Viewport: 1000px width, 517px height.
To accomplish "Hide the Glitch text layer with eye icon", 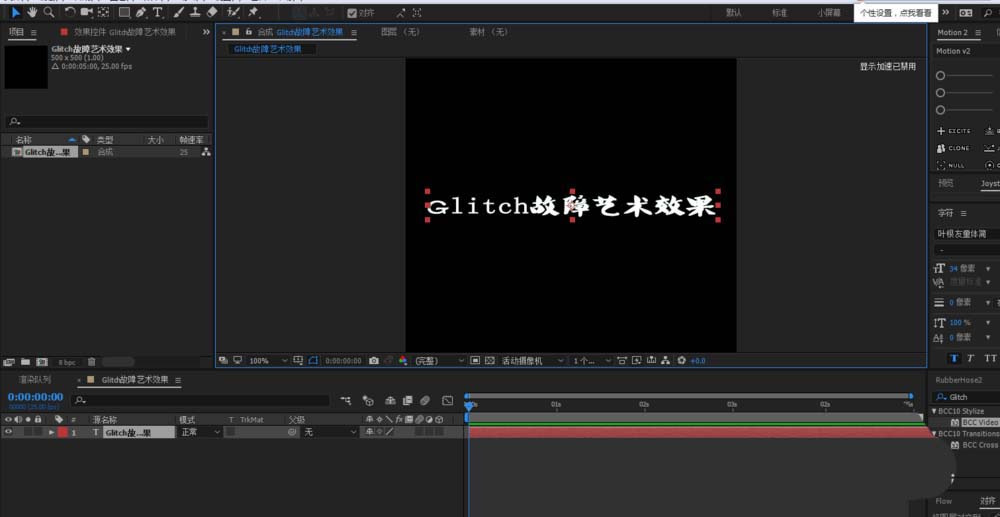I will (9, 432).
